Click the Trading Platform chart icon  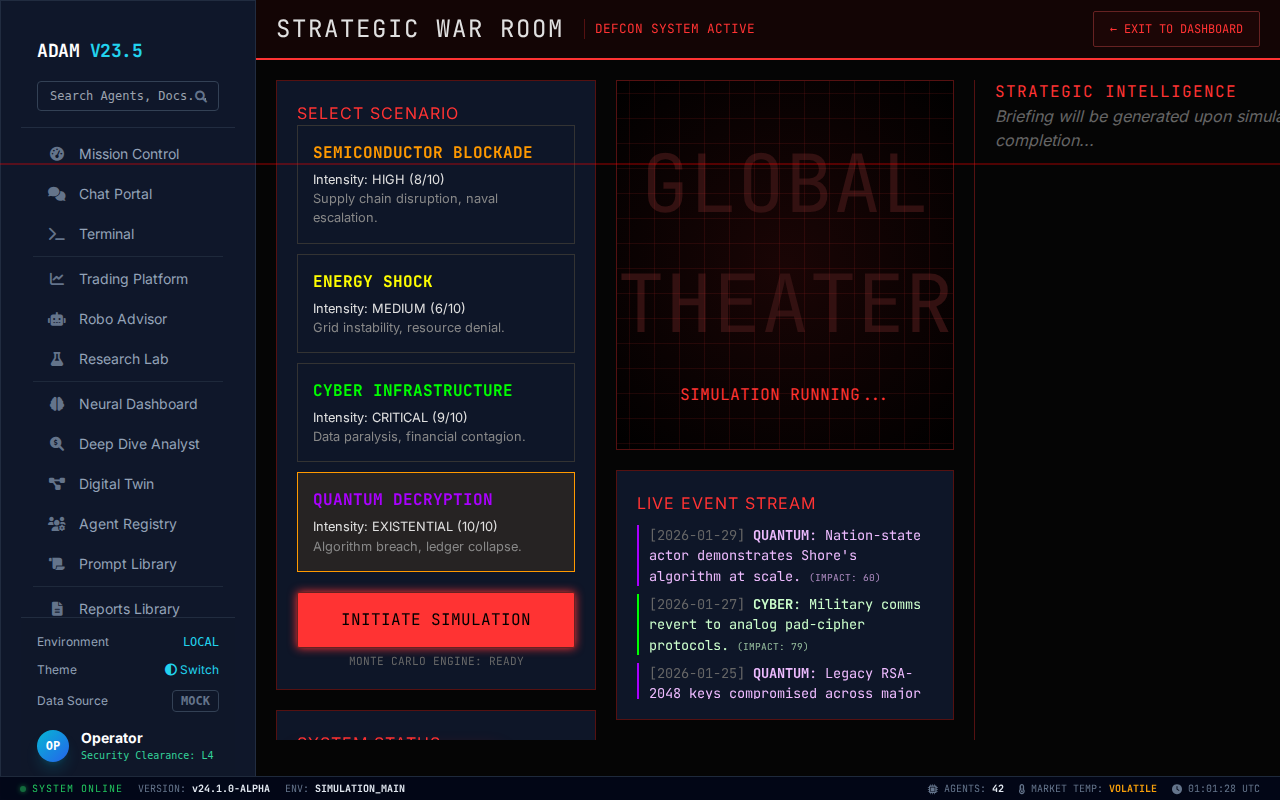click(57, 279)
